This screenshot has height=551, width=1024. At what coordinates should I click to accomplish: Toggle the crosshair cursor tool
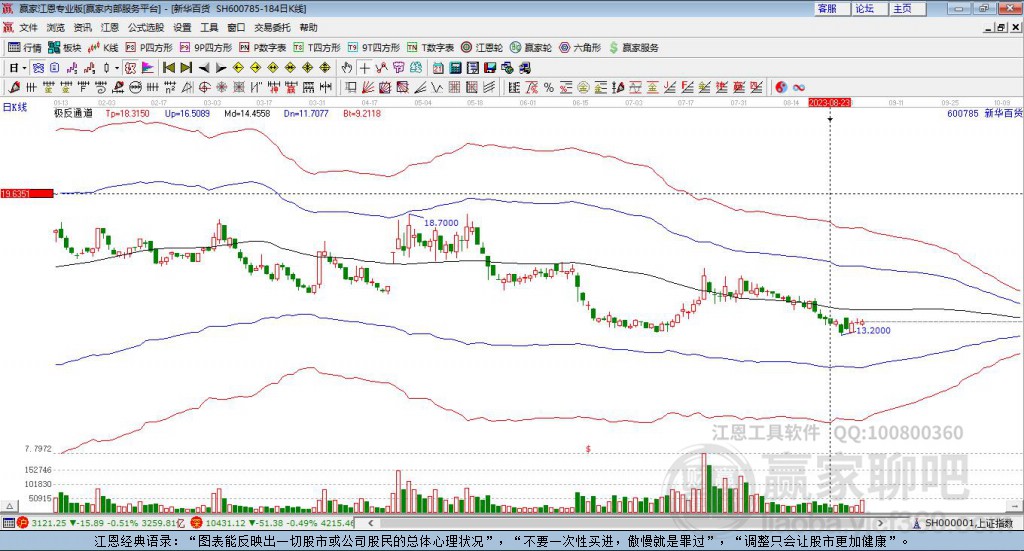coord(365,68)
